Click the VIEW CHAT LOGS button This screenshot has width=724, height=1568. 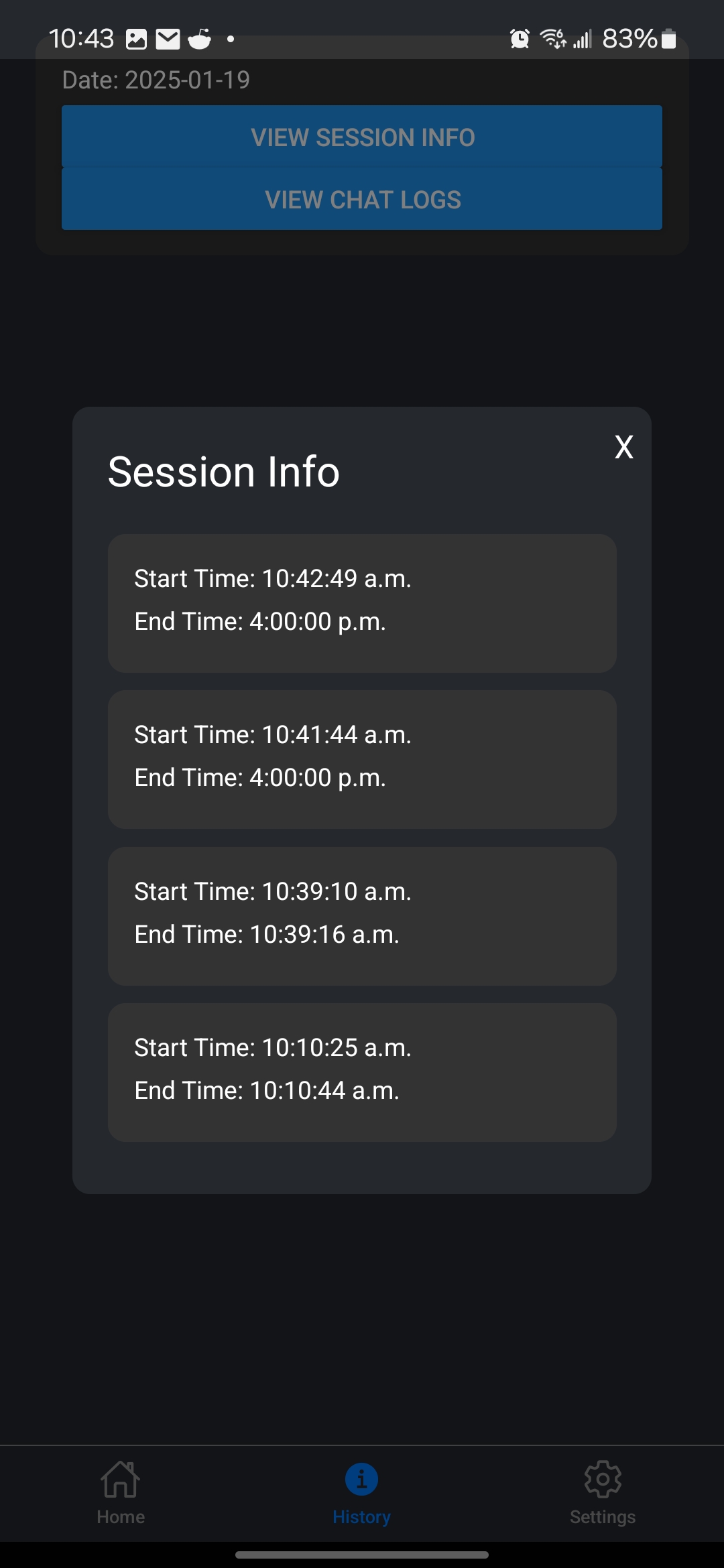362,199
